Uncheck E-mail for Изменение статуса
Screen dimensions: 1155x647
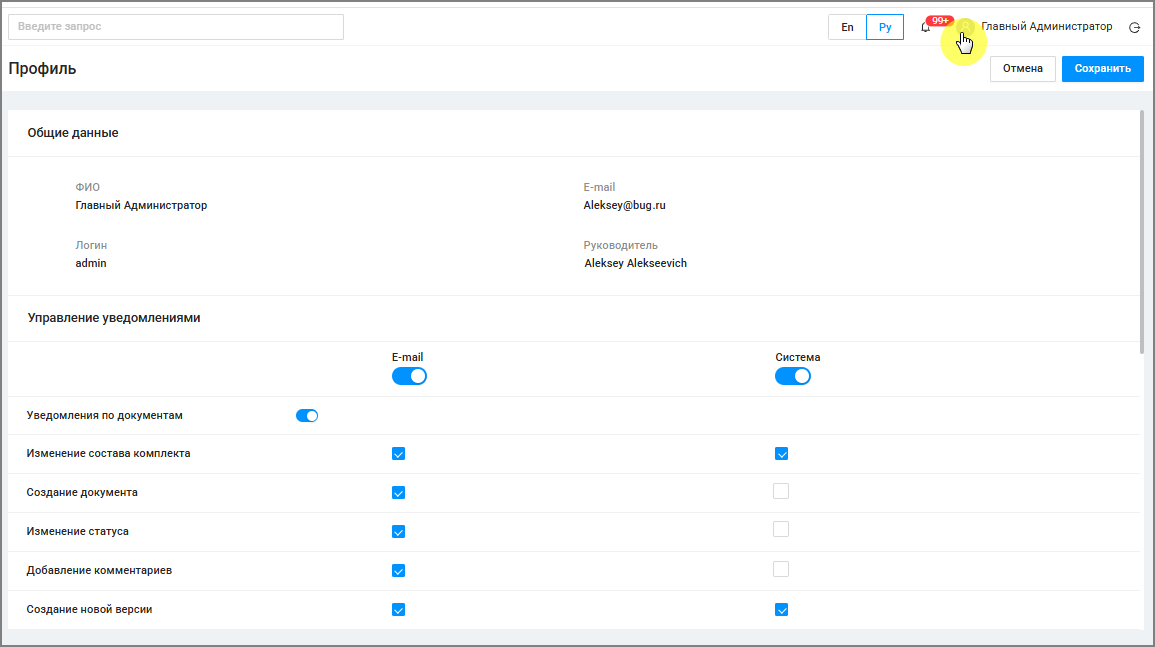pyautogui.click(x=398, y=532)
